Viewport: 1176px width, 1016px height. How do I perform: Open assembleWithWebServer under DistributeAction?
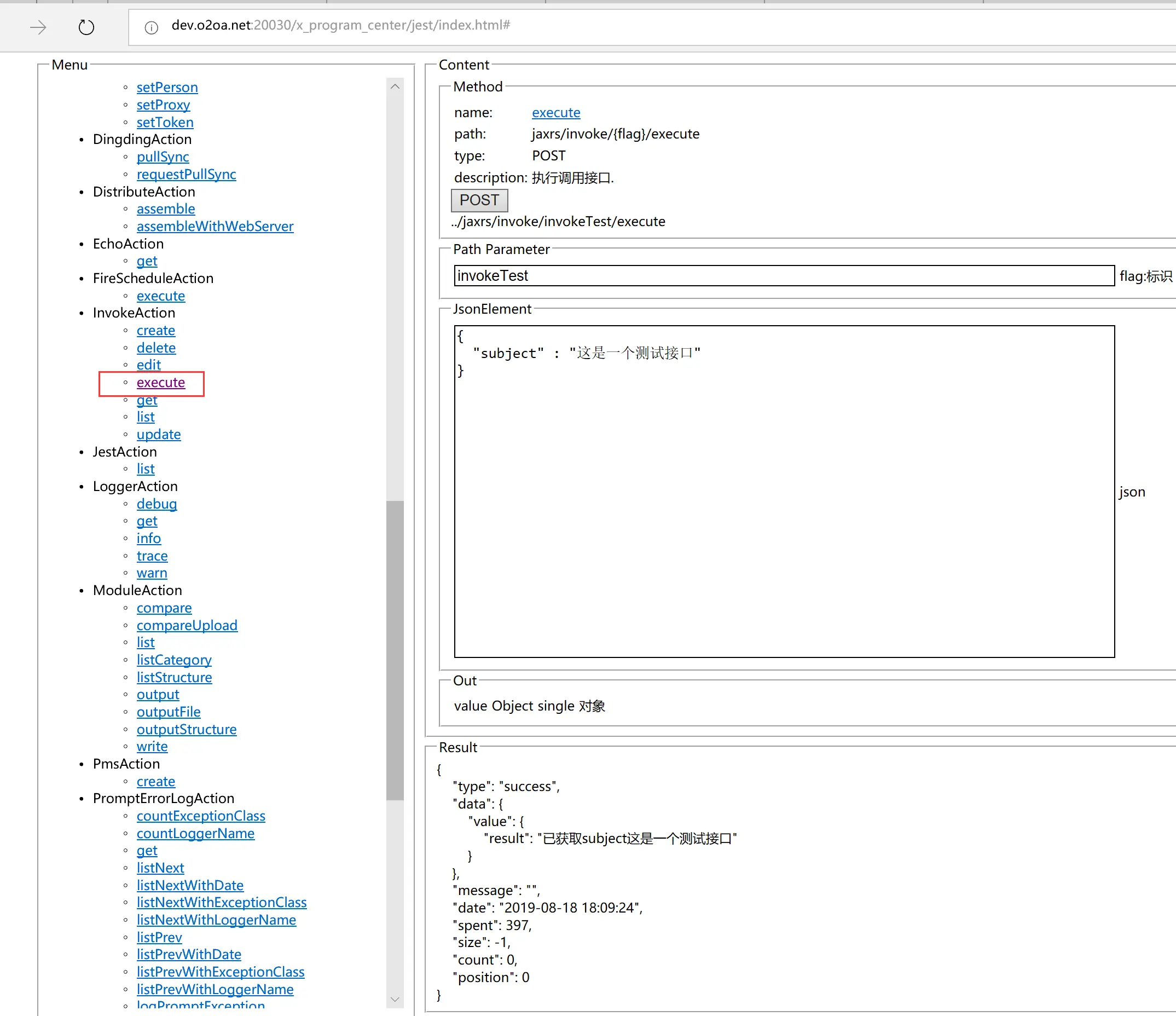tap(215, 227)
